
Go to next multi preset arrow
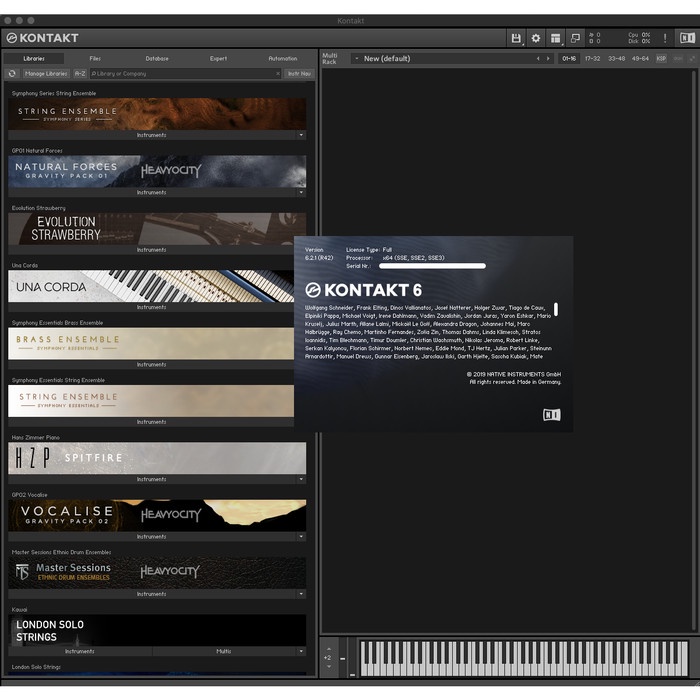click(x=548, y=58)
